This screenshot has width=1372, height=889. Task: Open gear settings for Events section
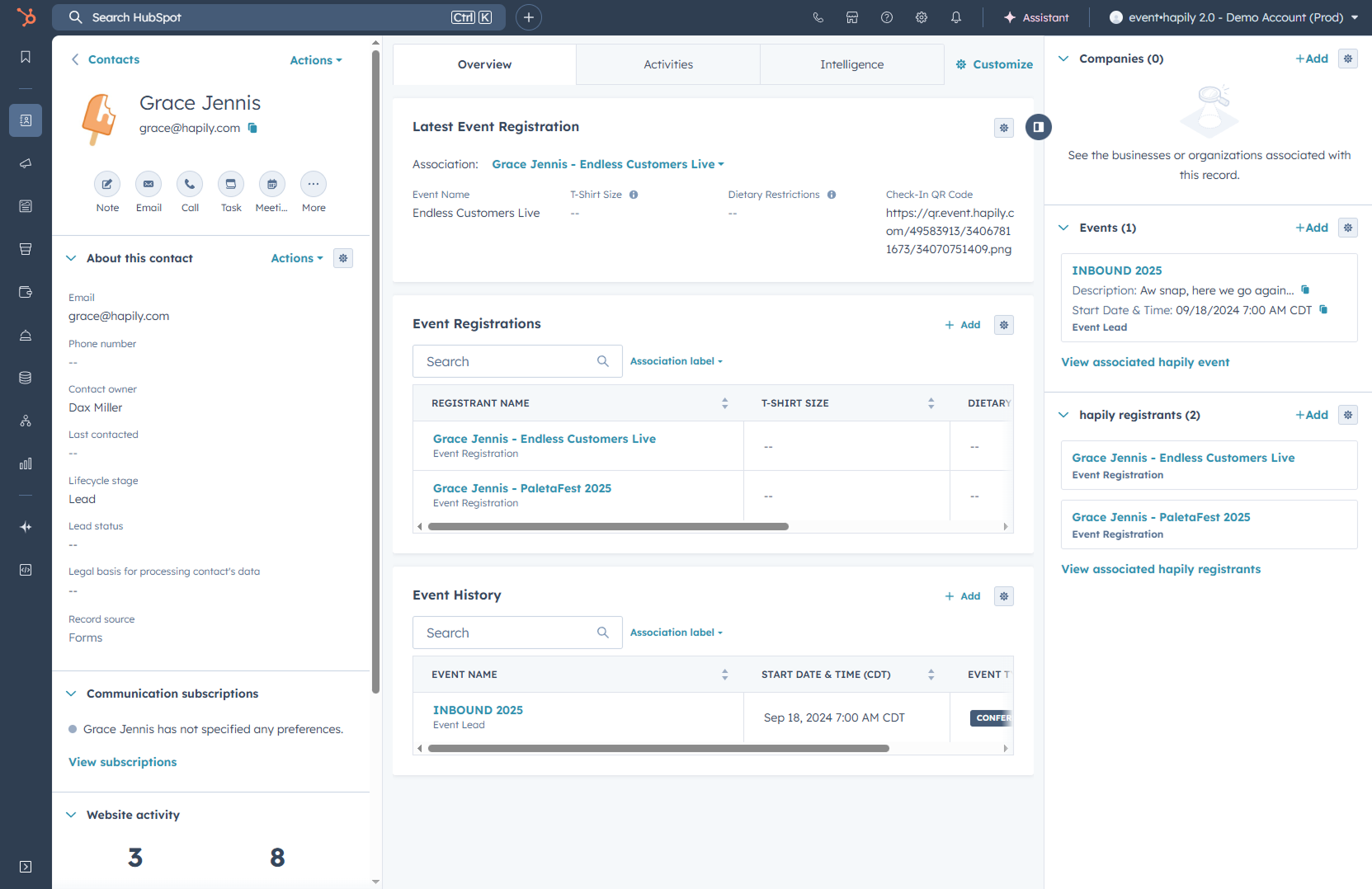tap(1348, 228)
